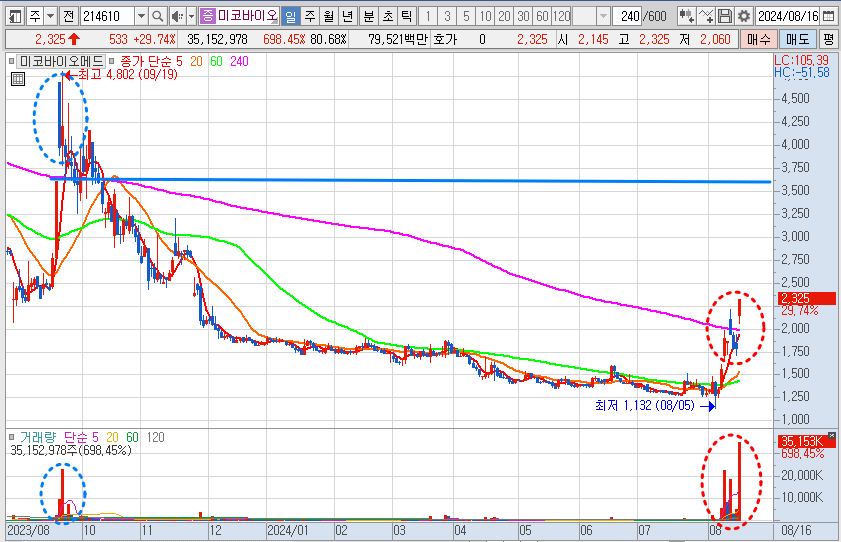Choose the 30 interval button
This screenshot has width=841, height=542.
[x=523, y=16]
